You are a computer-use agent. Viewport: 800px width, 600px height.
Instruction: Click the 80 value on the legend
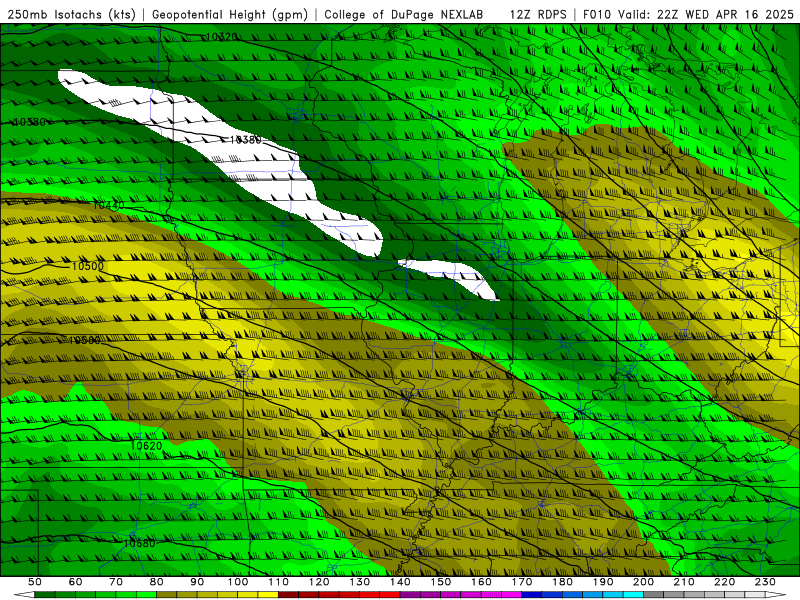click(x=157, y=582)
